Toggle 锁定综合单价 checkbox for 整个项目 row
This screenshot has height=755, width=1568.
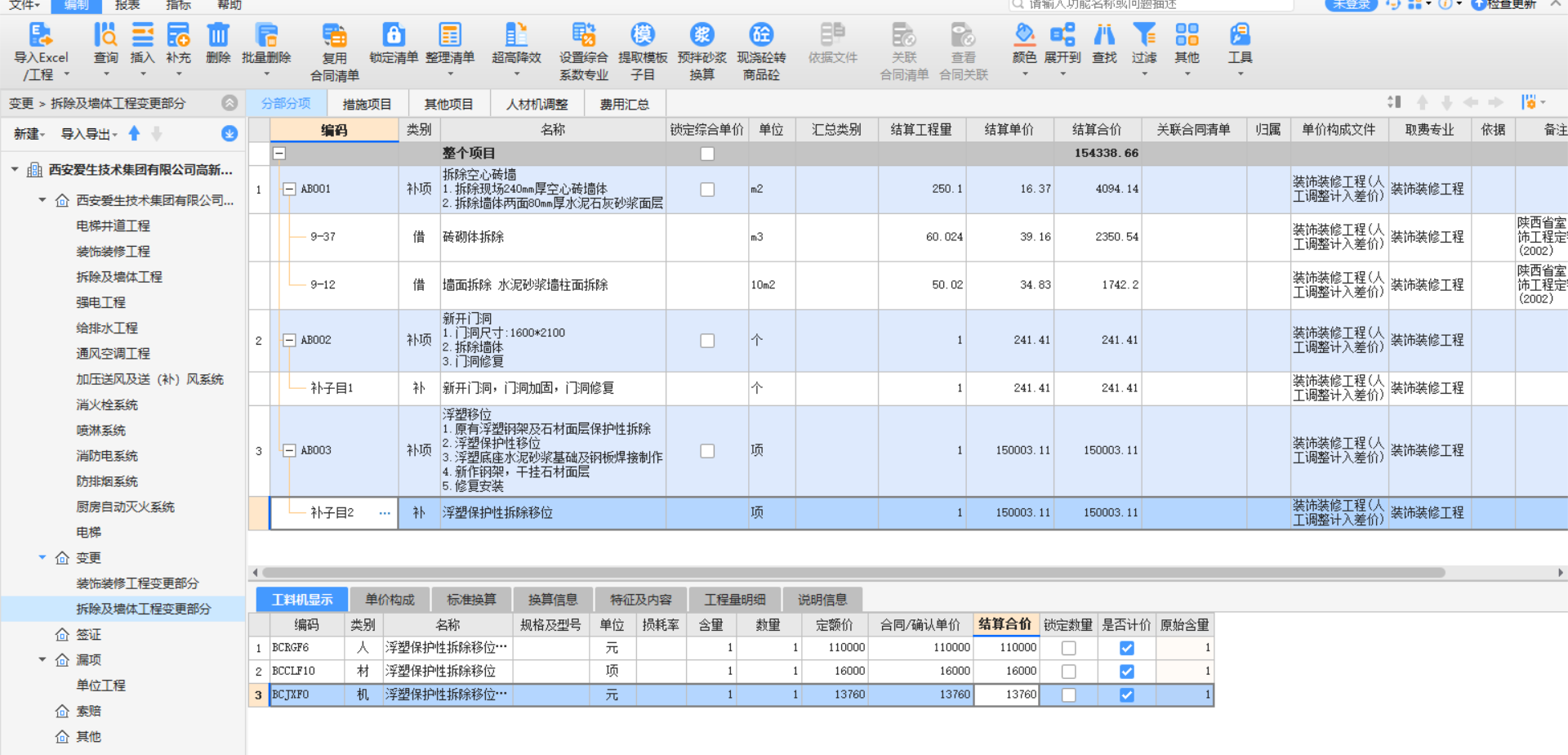coord(707,154)
